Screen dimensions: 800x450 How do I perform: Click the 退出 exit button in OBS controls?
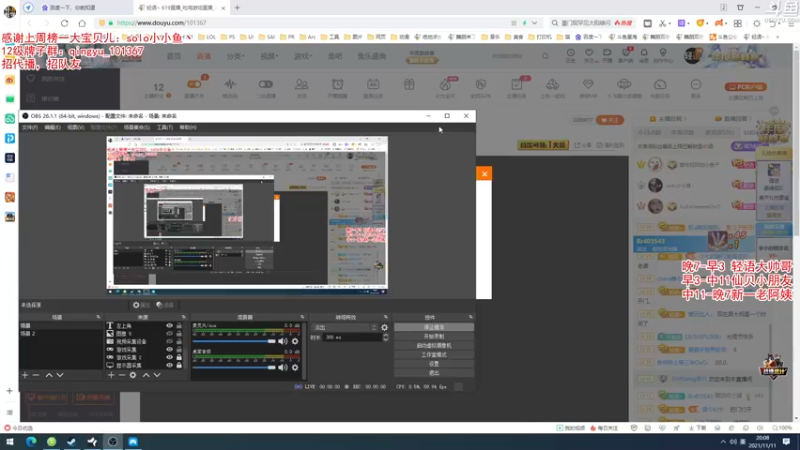click(434, 373)
